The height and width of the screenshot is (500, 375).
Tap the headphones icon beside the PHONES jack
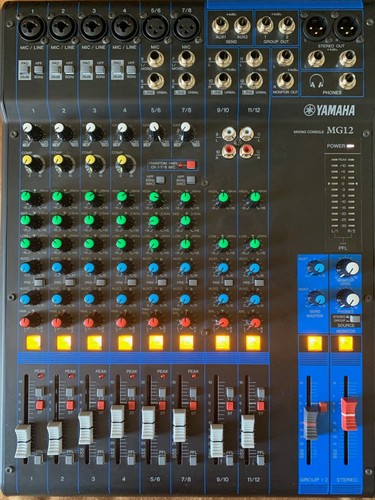click(317, 81)
